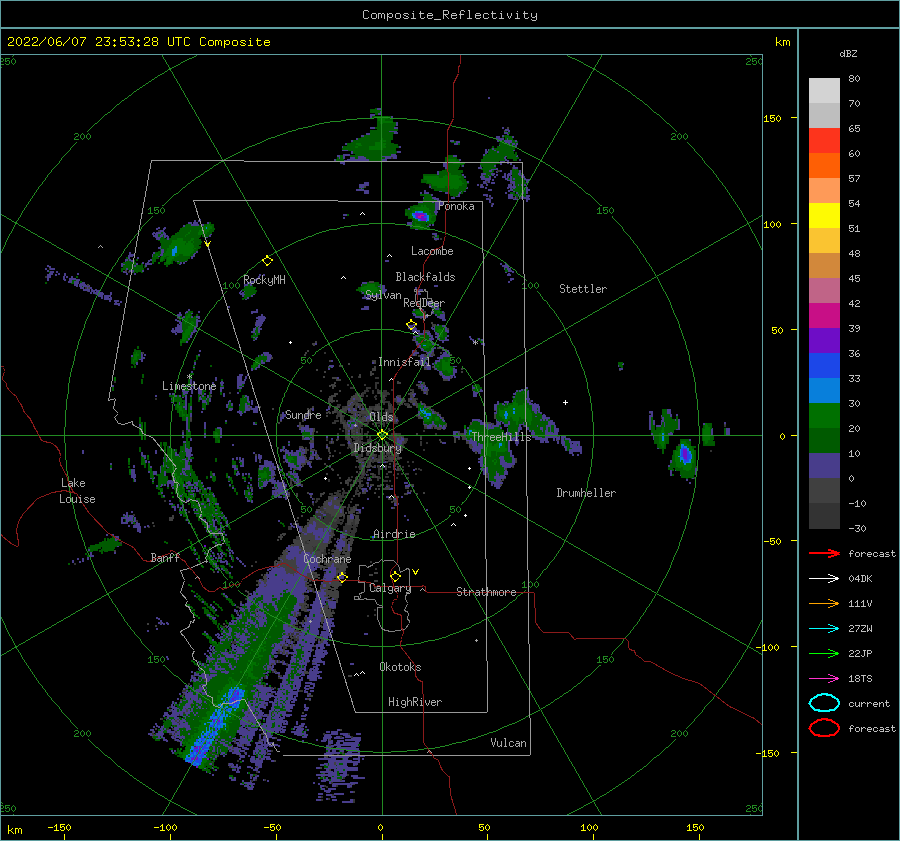The height and width of the screenshot is (841, 900).
Task: Click the 65 dBZ red color swatch
Action: (x=824, y=141)
